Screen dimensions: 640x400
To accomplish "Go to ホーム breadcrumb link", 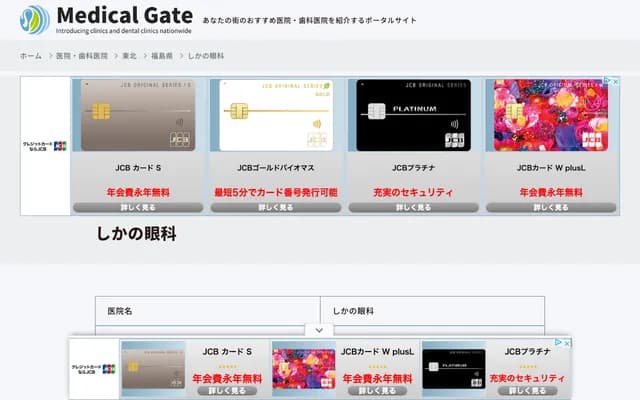I will click(x=31, y=56).
